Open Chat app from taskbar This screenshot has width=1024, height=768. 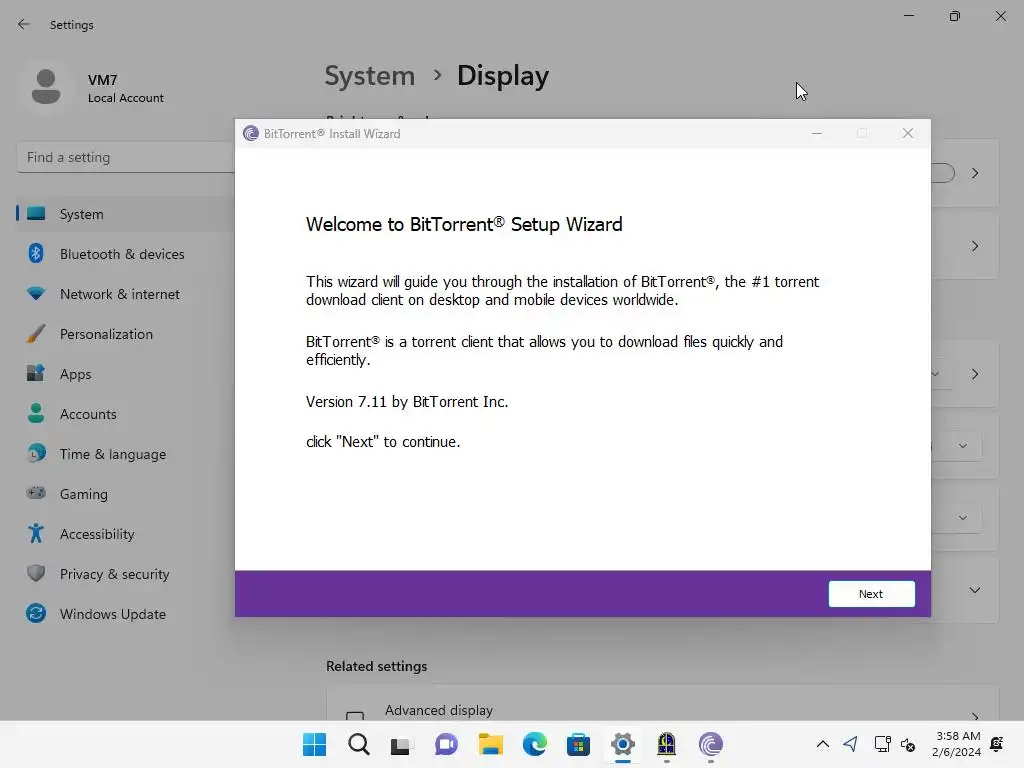446,744
